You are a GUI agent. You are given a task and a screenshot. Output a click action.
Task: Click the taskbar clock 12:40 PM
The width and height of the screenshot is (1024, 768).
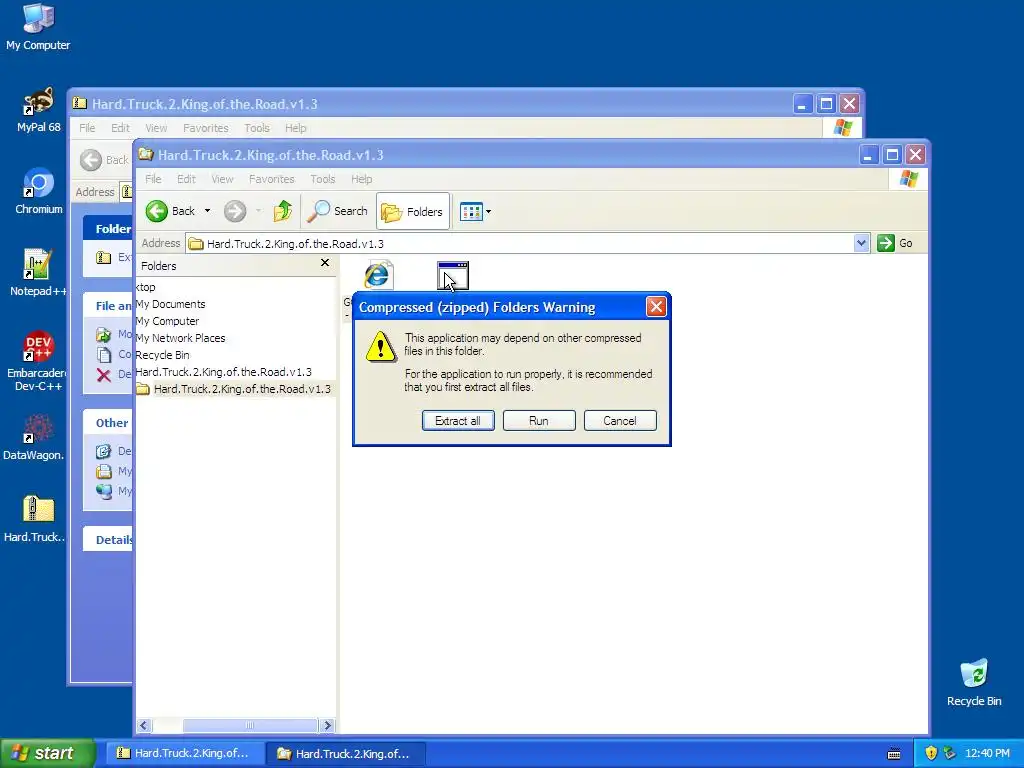(987, 753)
